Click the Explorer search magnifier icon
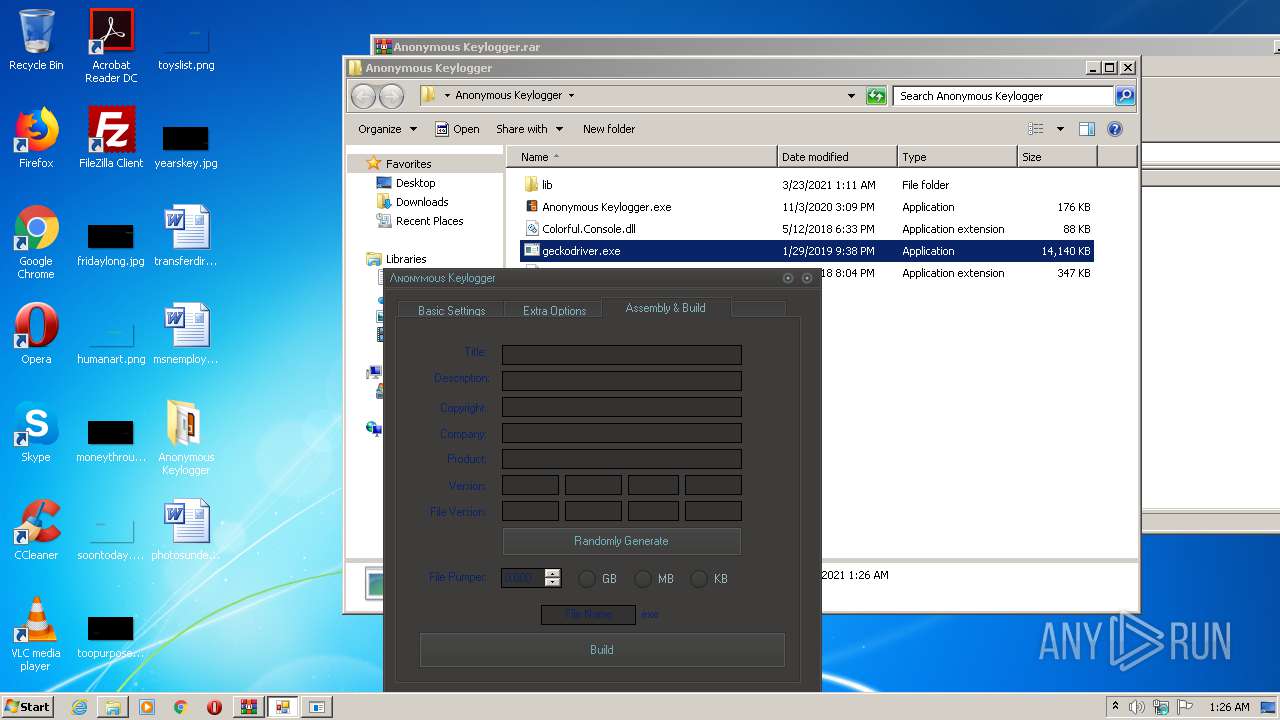 pyautogui.click(x=1125, y=96)
